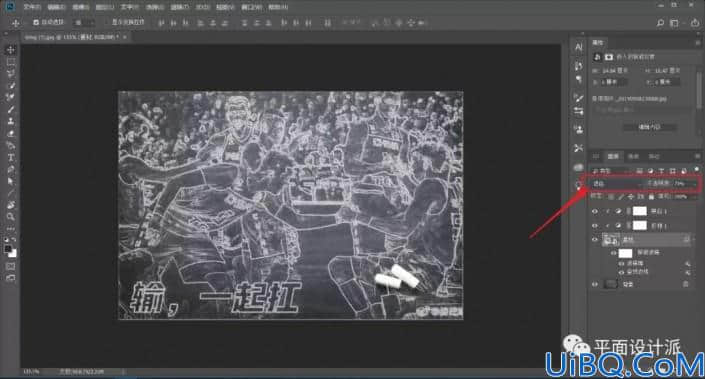Click the share icon at top right

[x=695, y=23]
